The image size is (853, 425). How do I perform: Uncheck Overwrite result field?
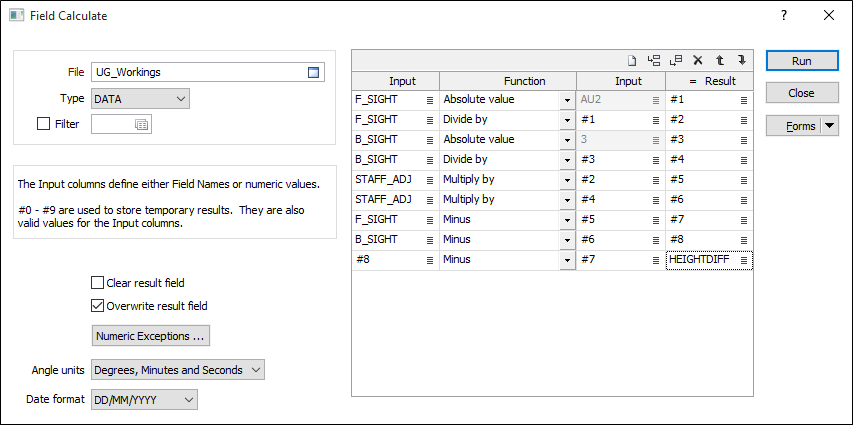tap(98, 306)
